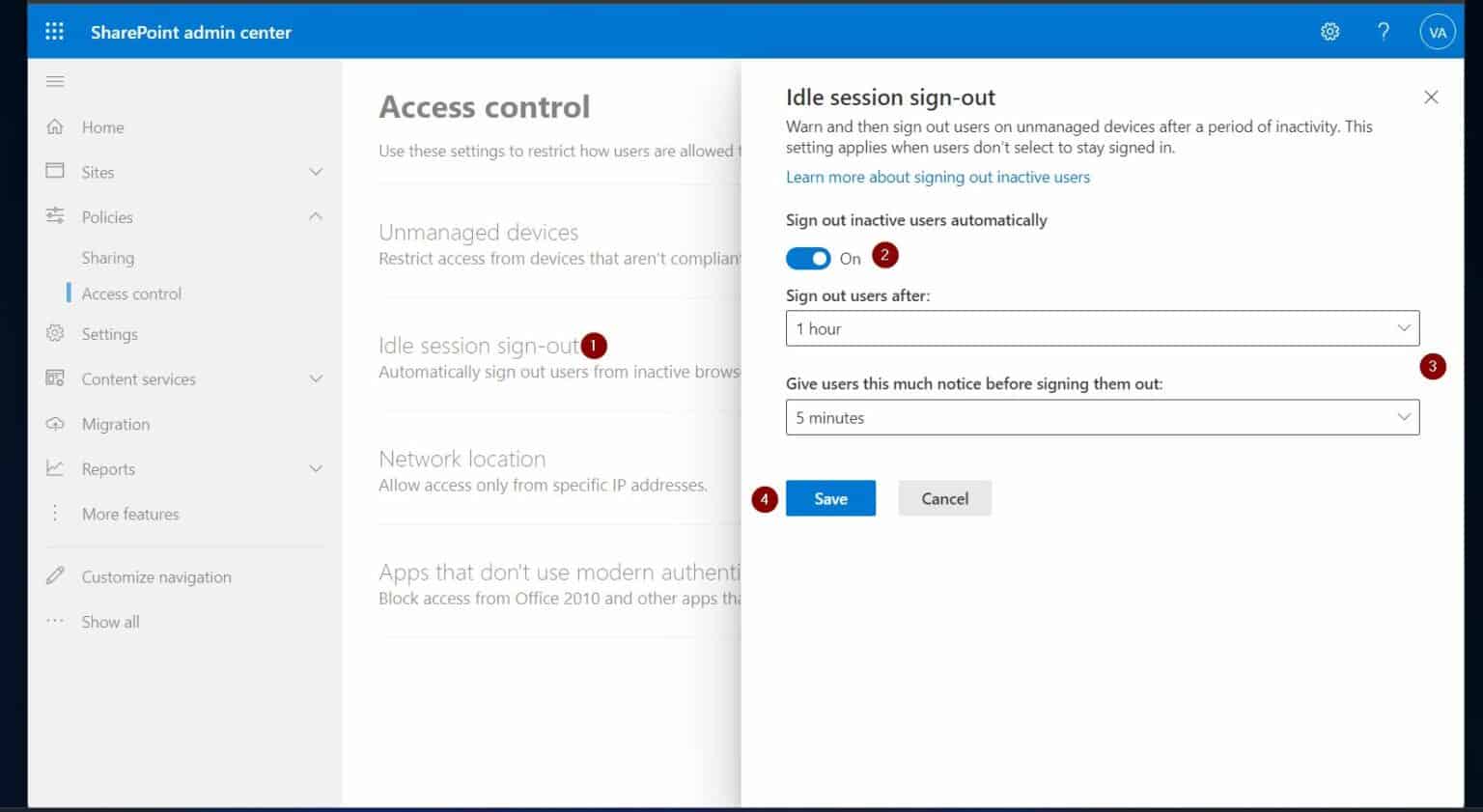Select the Policies sliders icon
Screen dimensions: 1483x812
click(55, 216)
